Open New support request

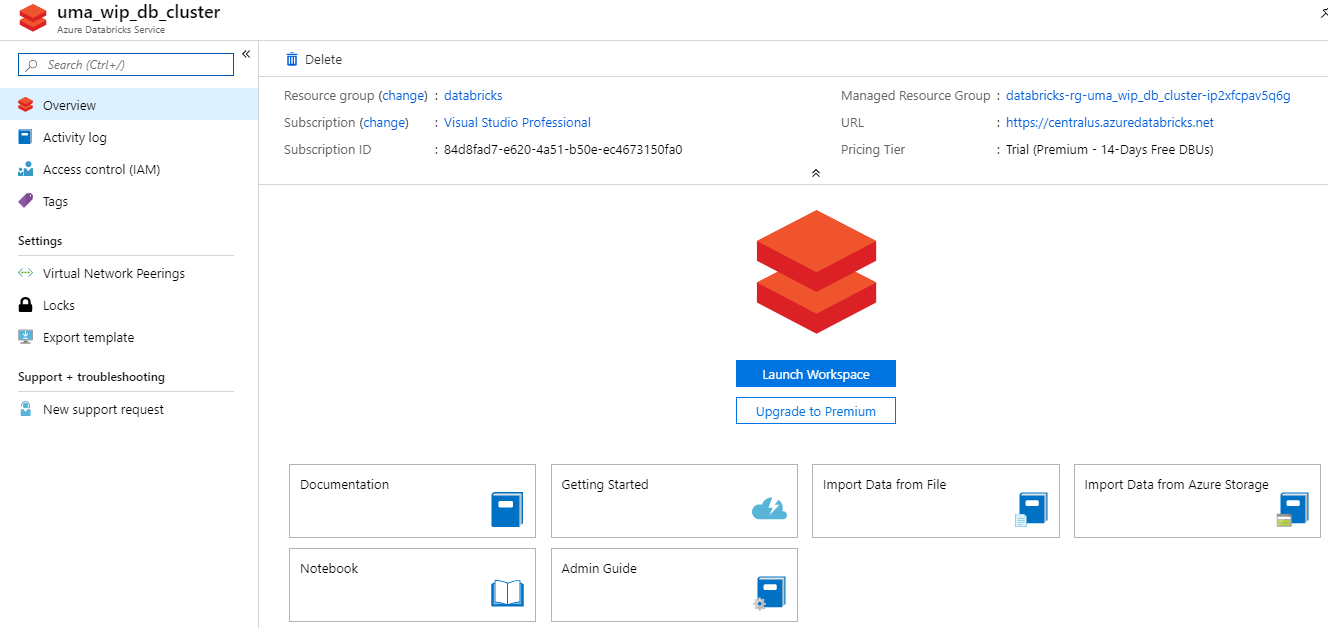point(129,409)
